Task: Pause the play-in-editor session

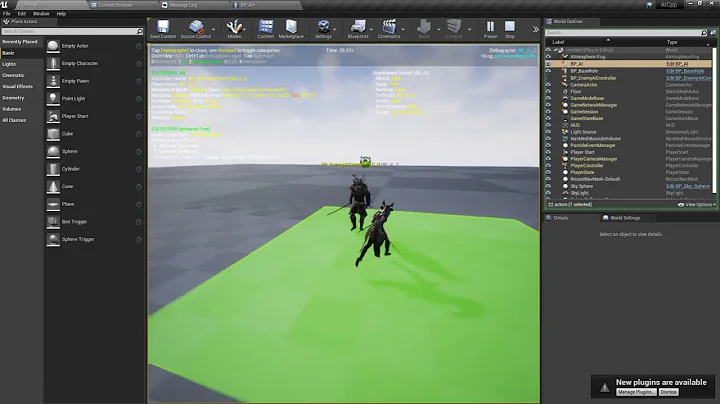Action: click(490, 26)
